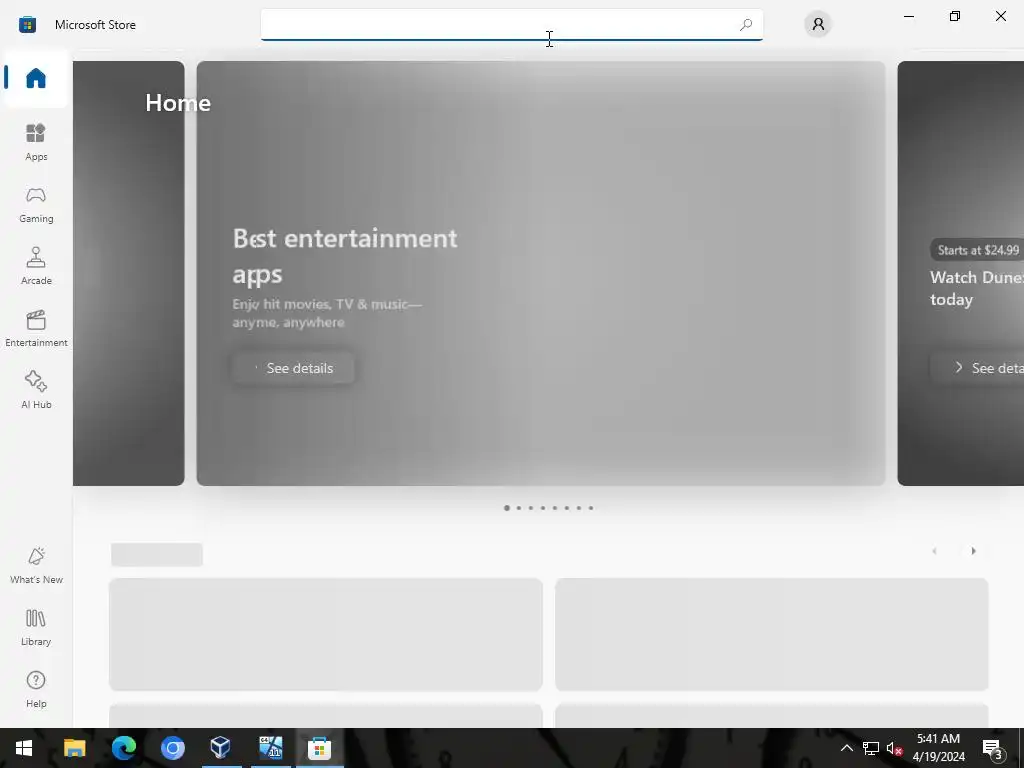Click the Starts at $24.99 badge
The height and width of the screenshot is (768, 1024).
[978, 250]
